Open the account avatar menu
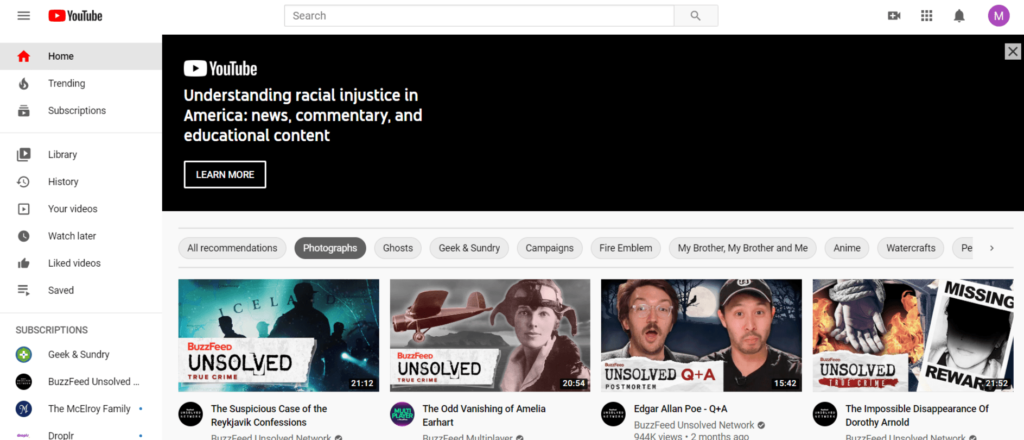The image size is (1024, 440). point(998,16)
